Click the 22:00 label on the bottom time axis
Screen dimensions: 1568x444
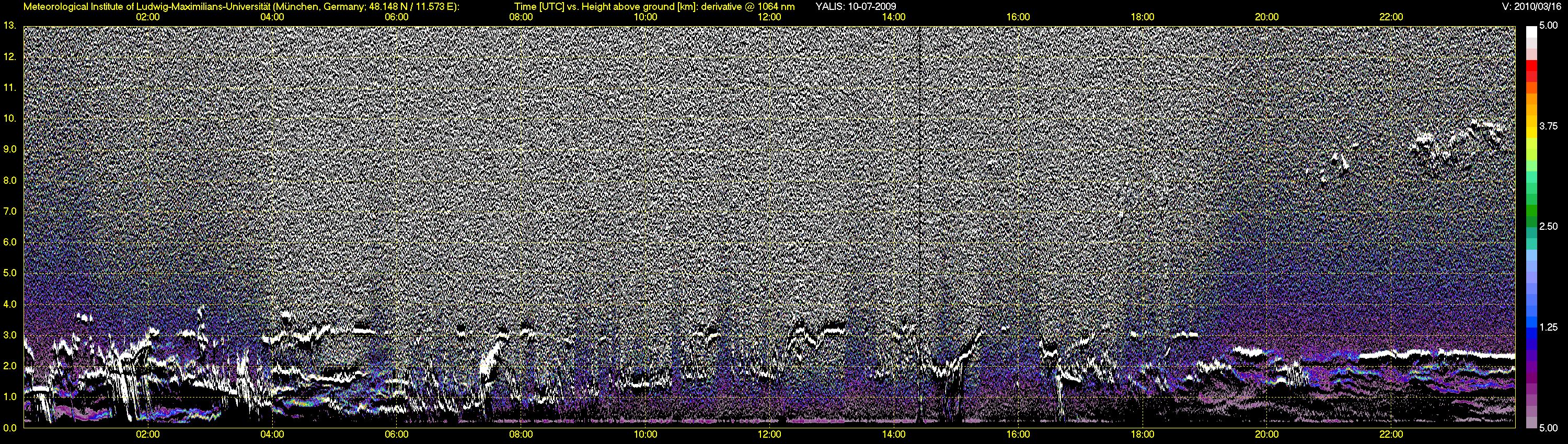click(1391, 434)
